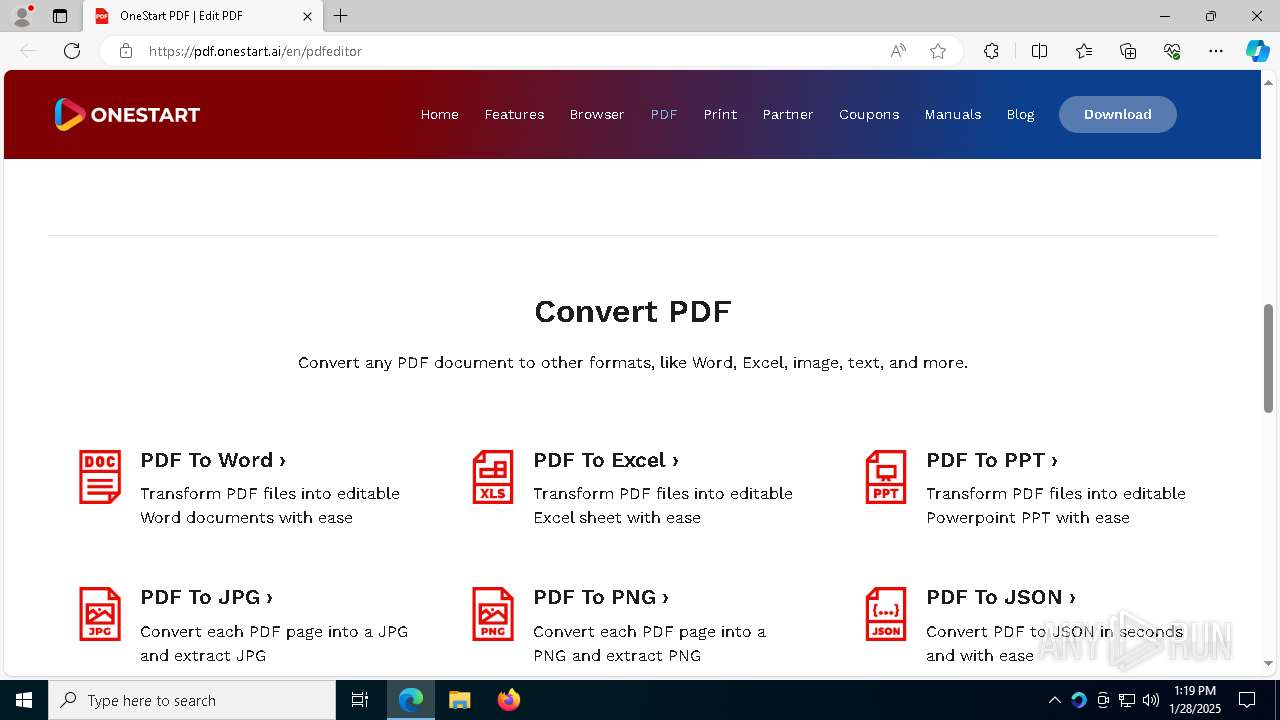Screen dimensions: 1280x720
Task: Open Task View on the taskbar
Action: 360,700
